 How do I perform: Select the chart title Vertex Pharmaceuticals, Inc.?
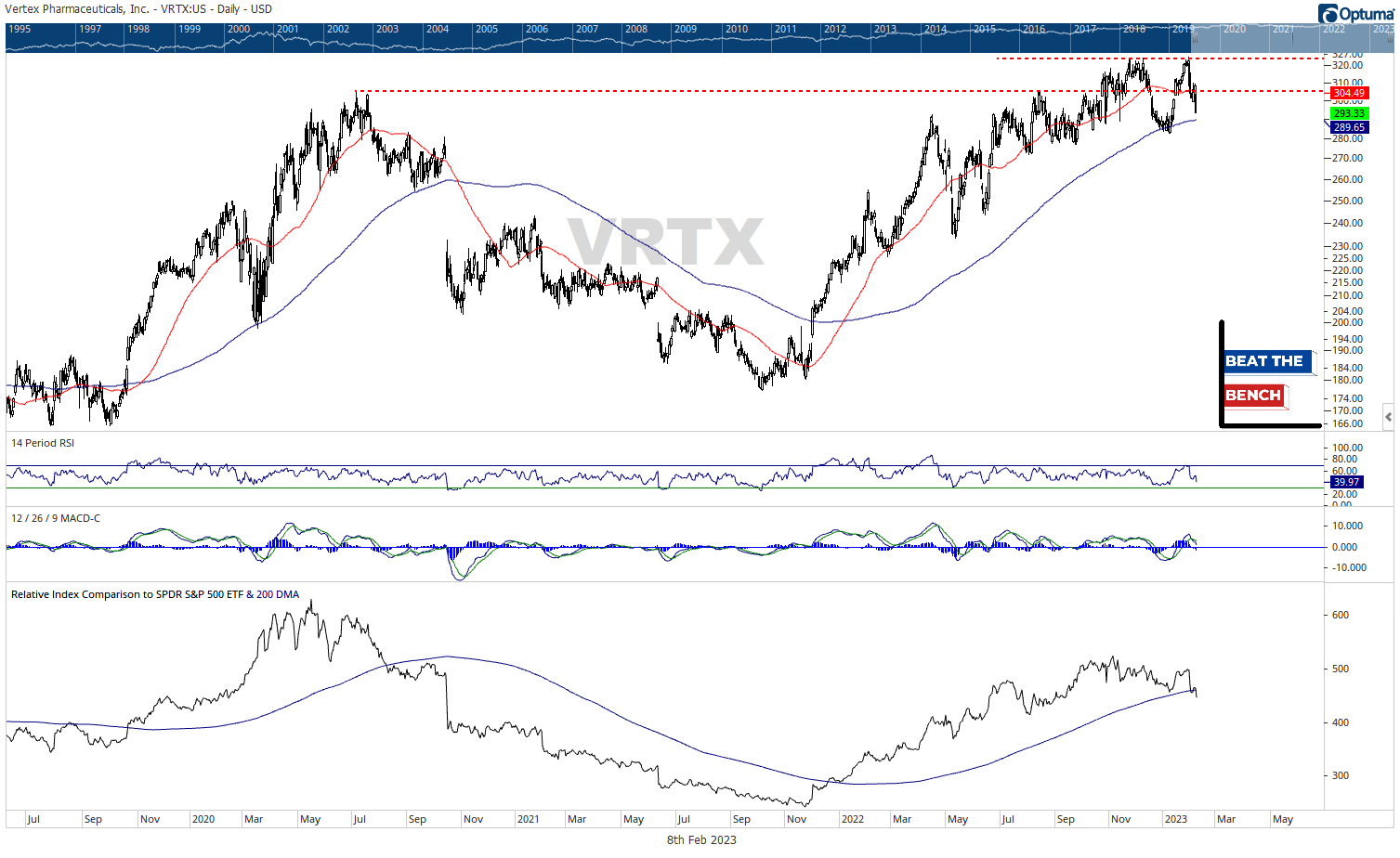pos(77,9)
